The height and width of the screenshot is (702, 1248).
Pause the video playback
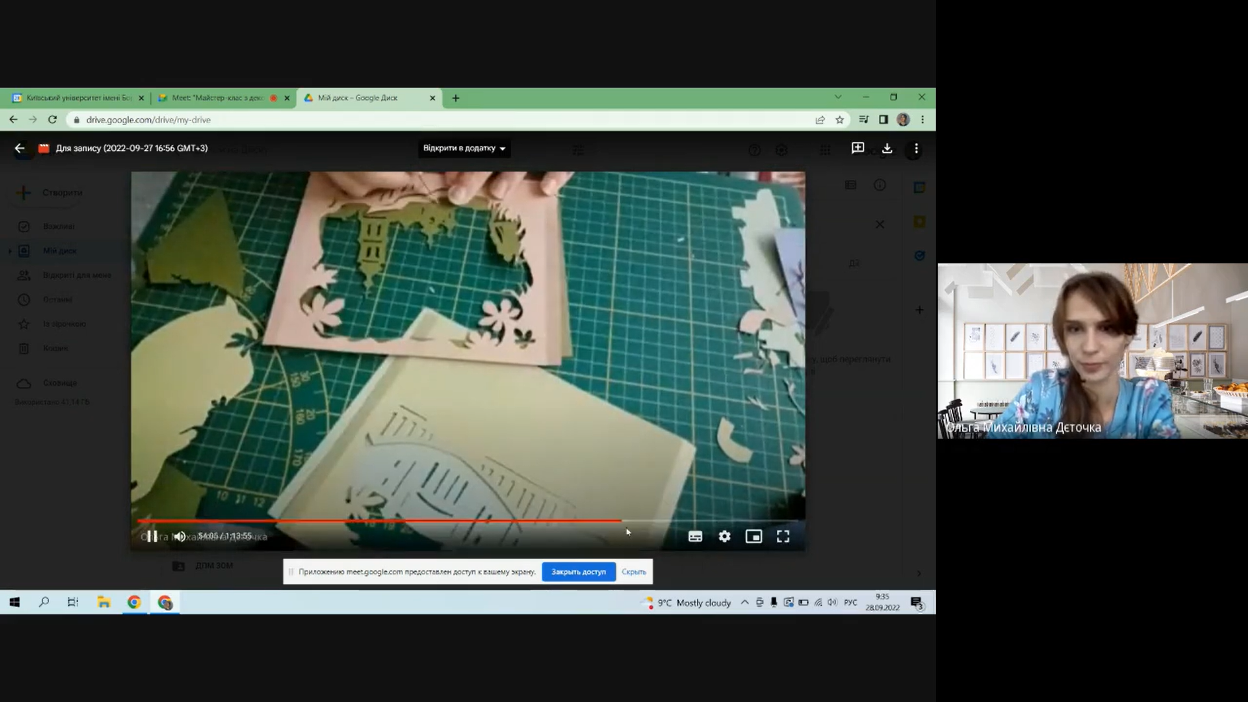point(152,536)
